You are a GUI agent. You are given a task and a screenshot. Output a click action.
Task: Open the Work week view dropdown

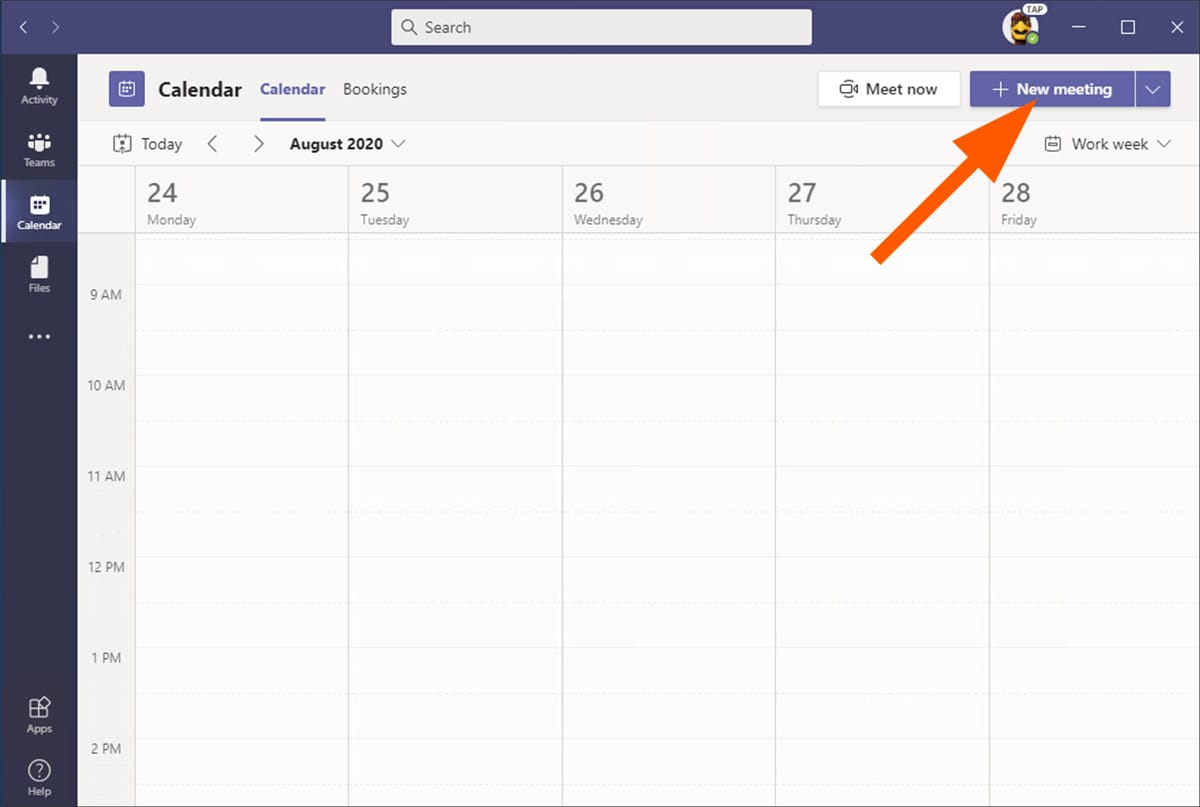coord(1107,144)
